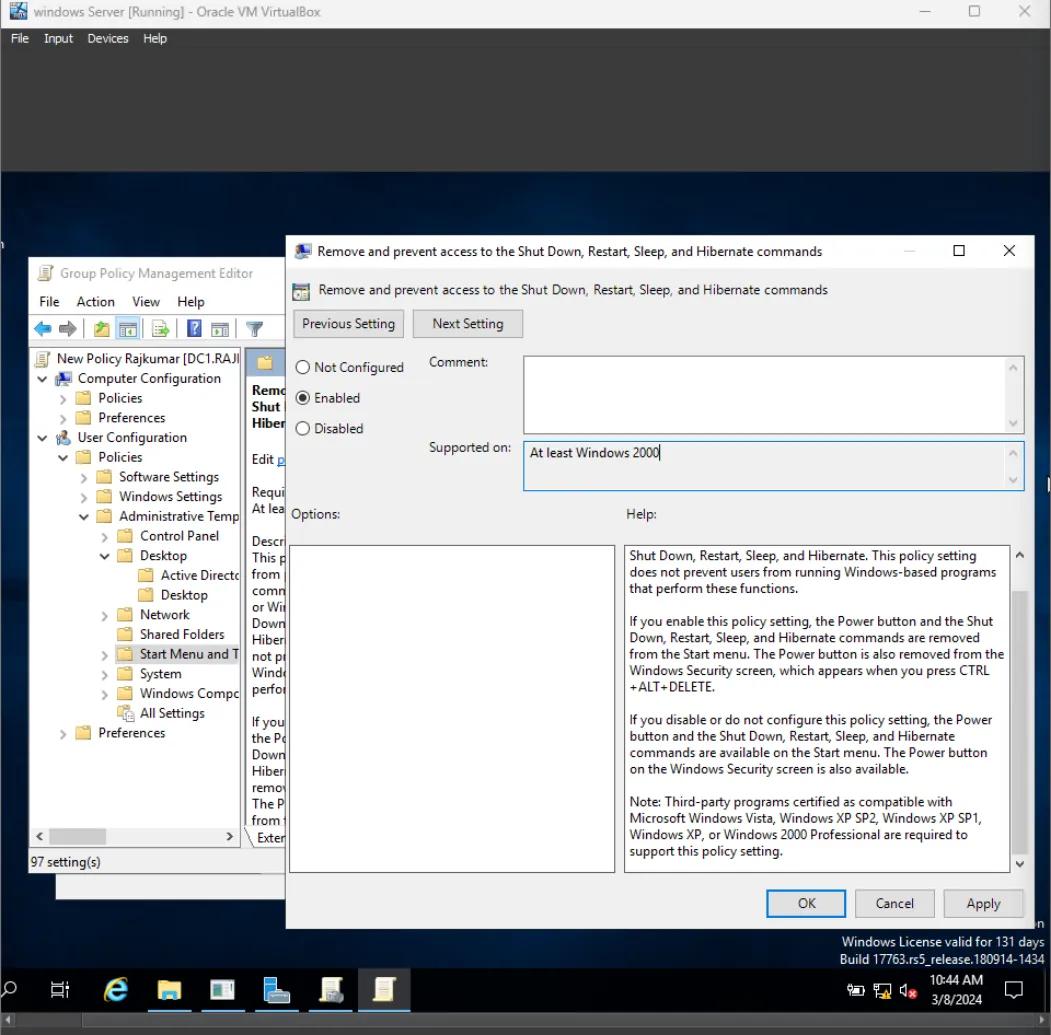The width and height of the screenshot is (1051, 1035).
Task: Click the muted speaker tray icon
Action: click(908, 991)
